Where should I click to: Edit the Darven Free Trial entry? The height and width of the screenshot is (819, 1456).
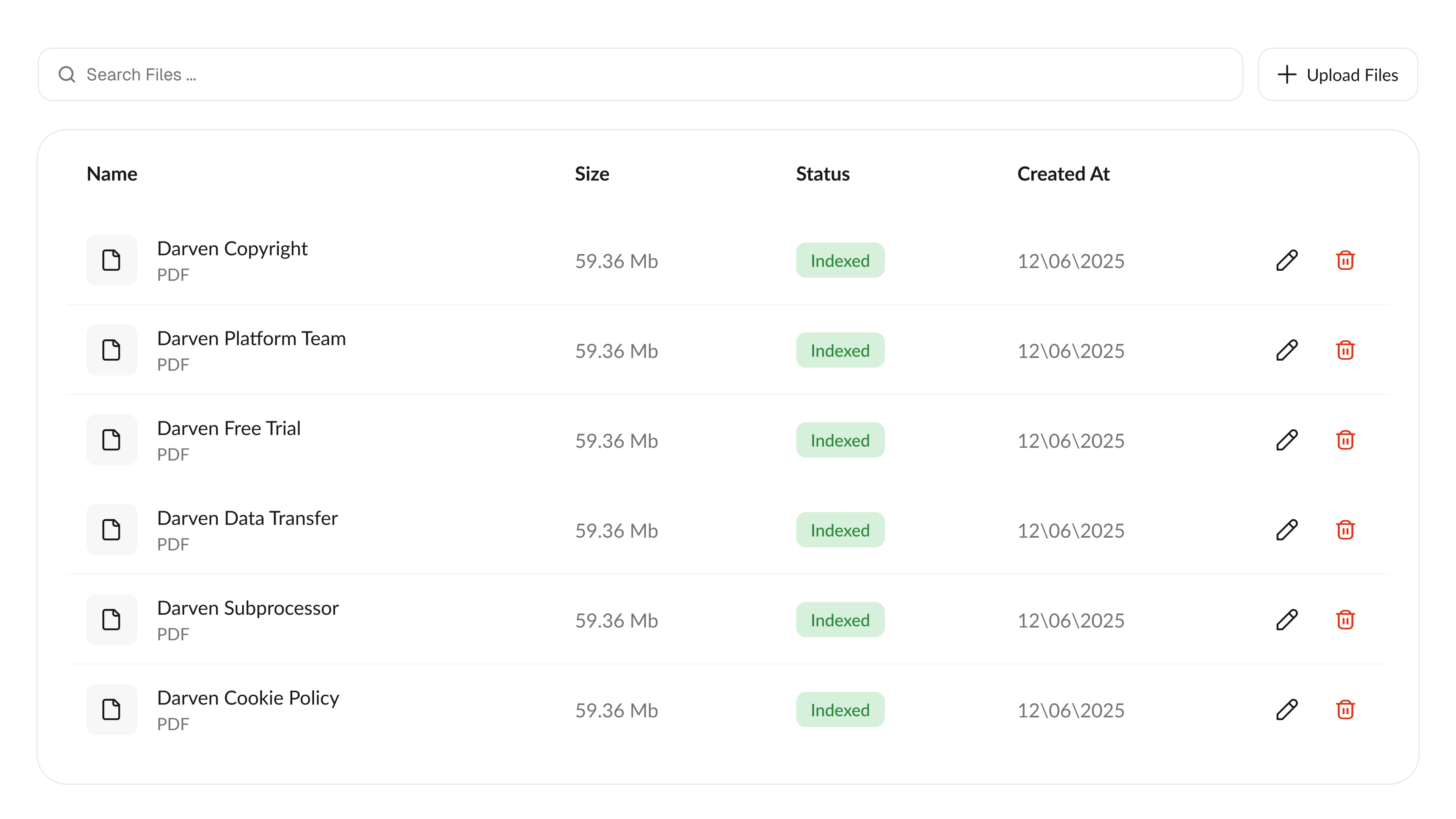click(x=1287, y=440)
